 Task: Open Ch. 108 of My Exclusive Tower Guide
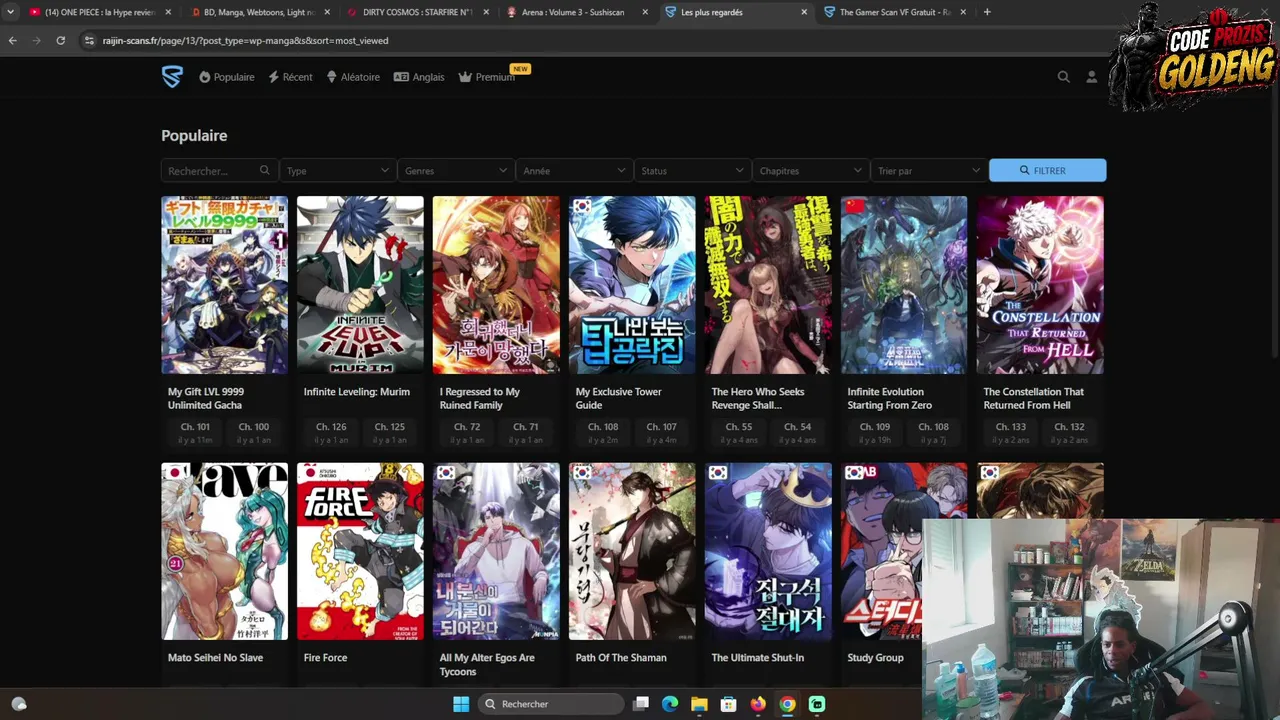tap(603, 432)
